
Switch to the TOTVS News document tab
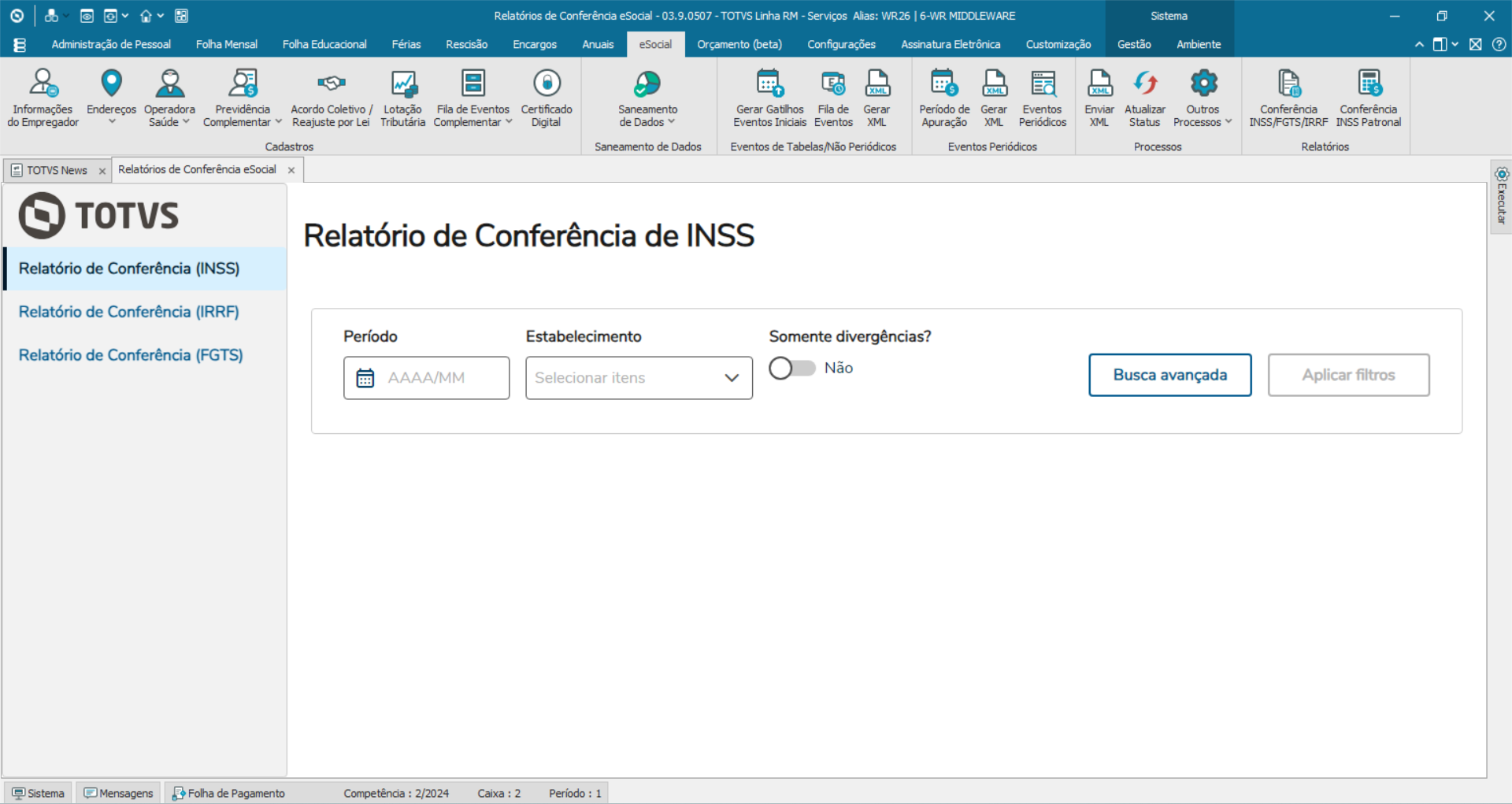[x=57, y=170]
